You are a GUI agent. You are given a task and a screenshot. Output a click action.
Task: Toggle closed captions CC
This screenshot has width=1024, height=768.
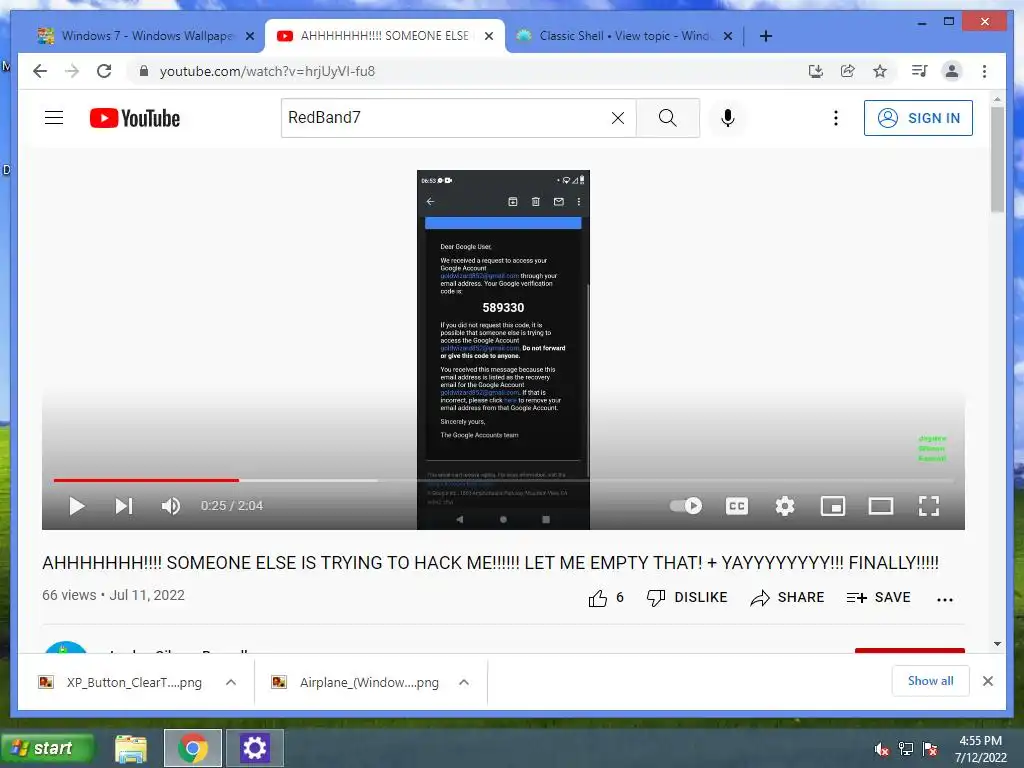click(737, 506)
